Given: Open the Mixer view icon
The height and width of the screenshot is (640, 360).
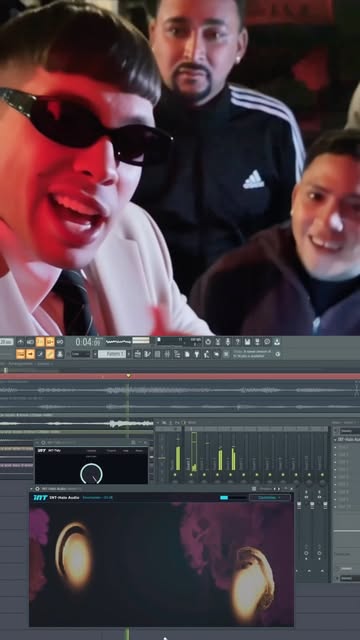Looking at the screenshot, I should tap(167, 354).
